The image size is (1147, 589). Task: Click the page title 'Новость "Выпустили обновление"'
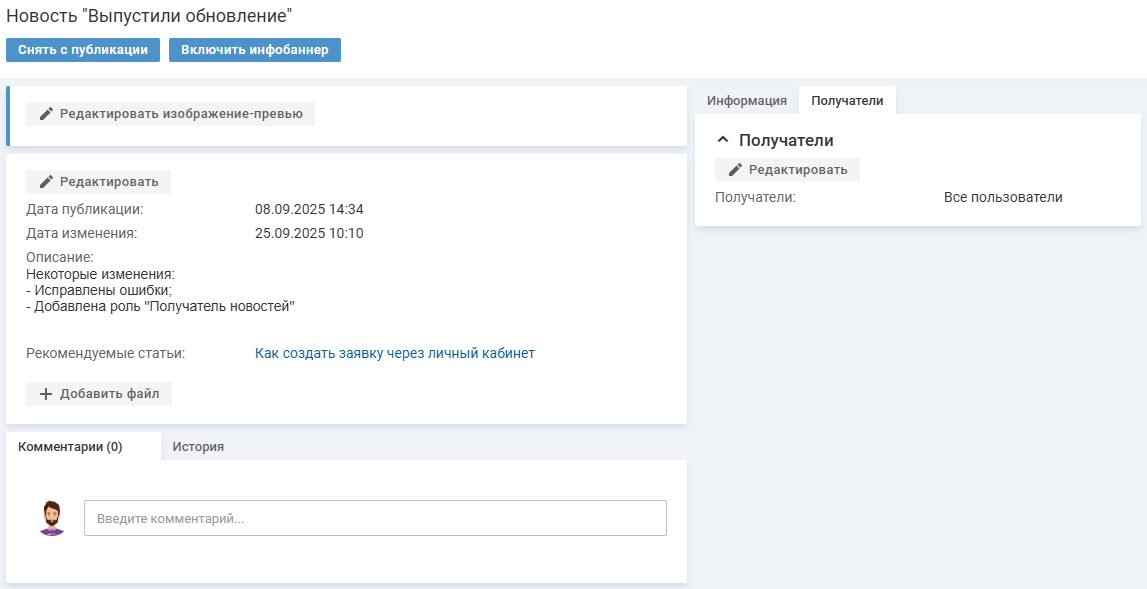point(149,16)
